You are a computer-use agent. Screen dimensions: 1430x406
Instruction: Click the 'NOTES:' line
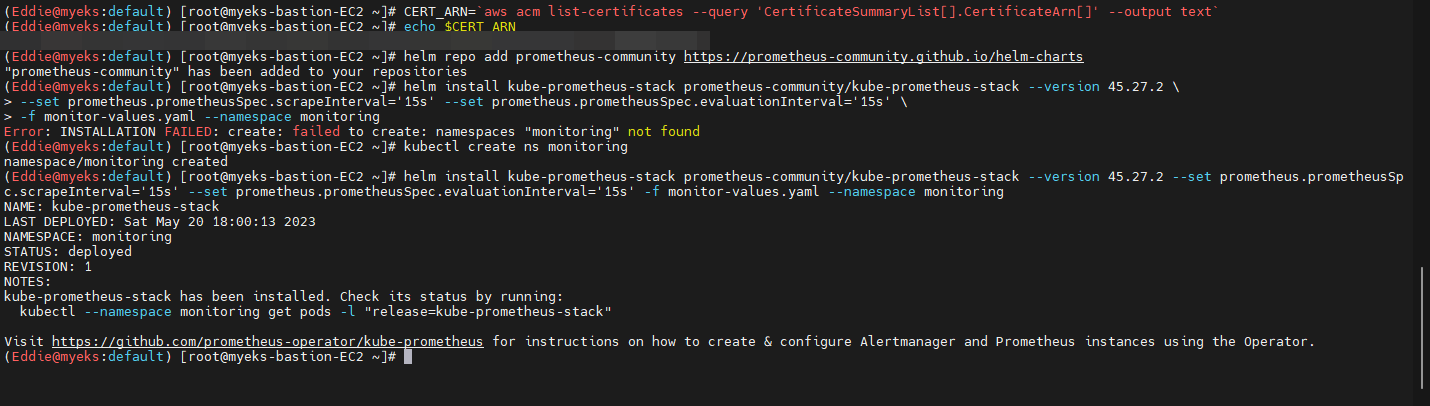(28, 282)
